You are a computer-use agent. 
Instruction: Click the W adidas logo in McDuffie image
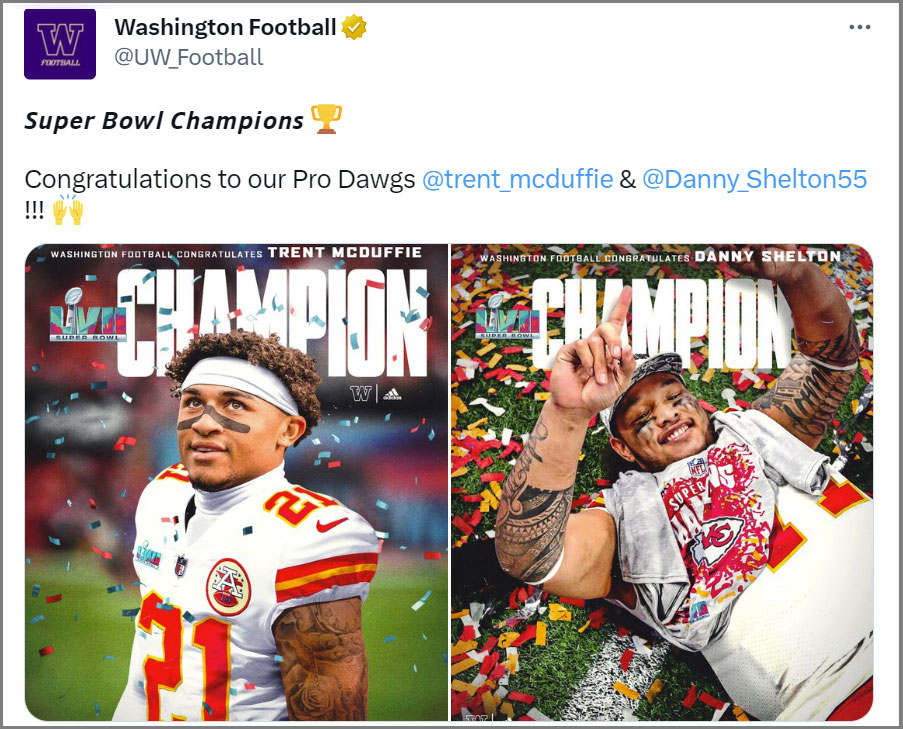click(376, 394)
